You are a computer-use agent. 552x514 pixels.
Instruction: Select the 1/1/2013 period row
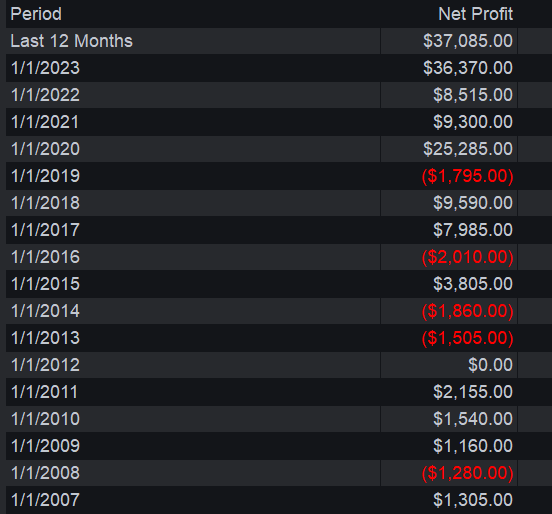(x=279, y=338)
